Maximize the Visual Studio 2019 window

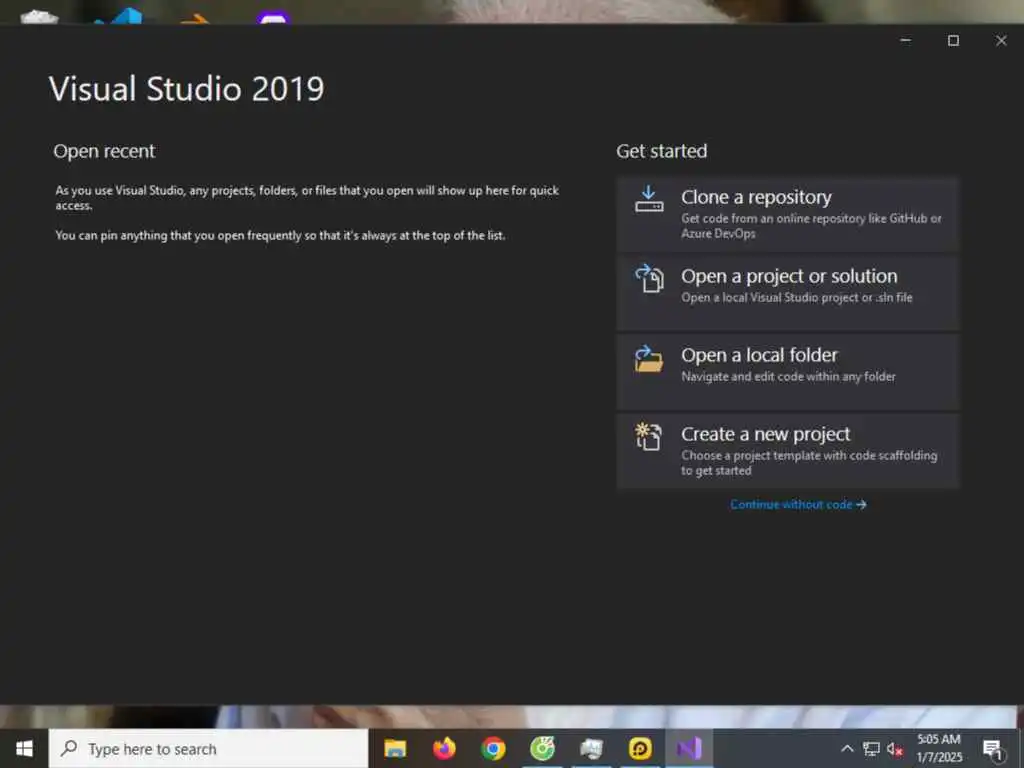coord(953,40)
